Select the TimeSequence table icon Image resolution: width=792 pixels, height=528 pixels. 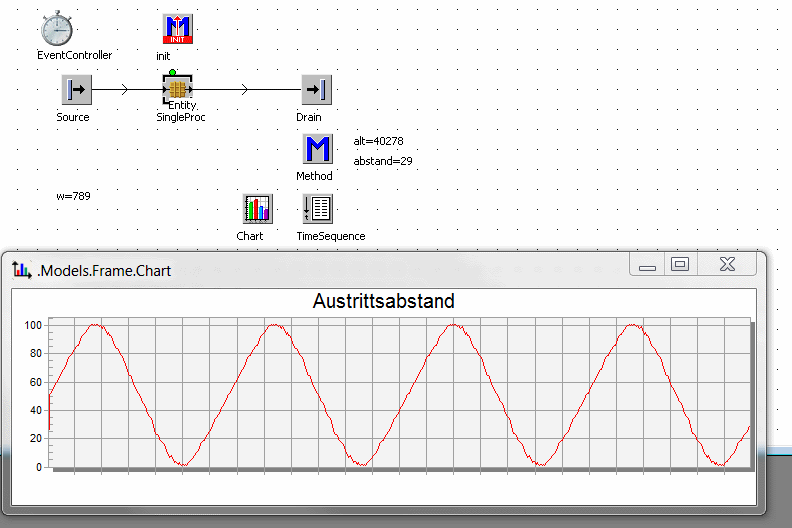(317, 209)
